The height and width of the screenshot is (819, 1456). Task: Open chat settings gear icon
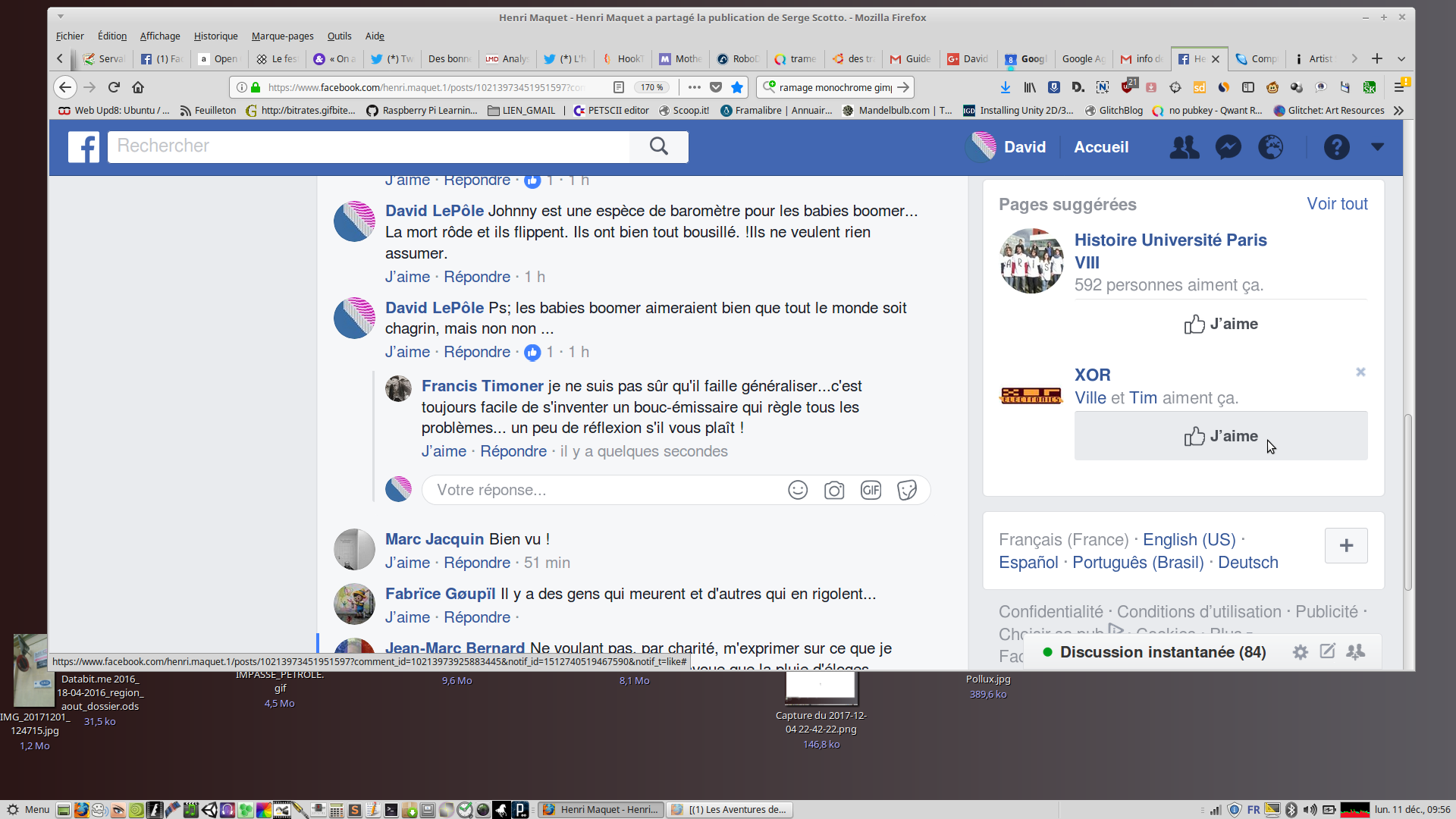(1300, 652)
